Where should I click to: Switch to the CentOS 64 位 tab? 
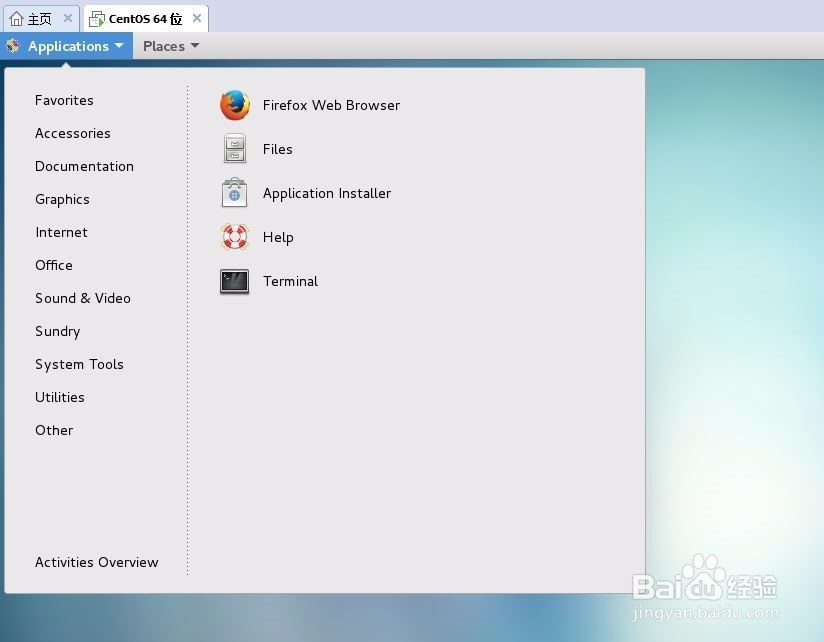[146, 19]
